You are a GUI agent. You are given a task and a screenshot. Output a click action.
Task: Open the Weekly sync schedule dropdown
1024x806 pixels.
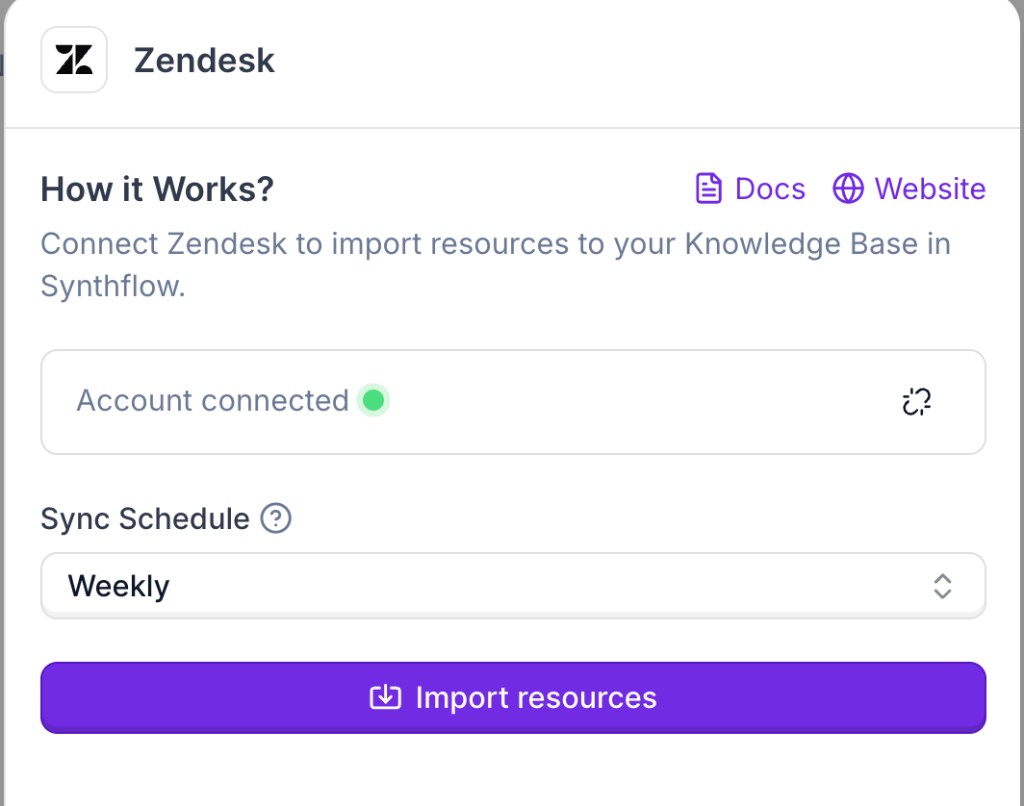(513, 586)
